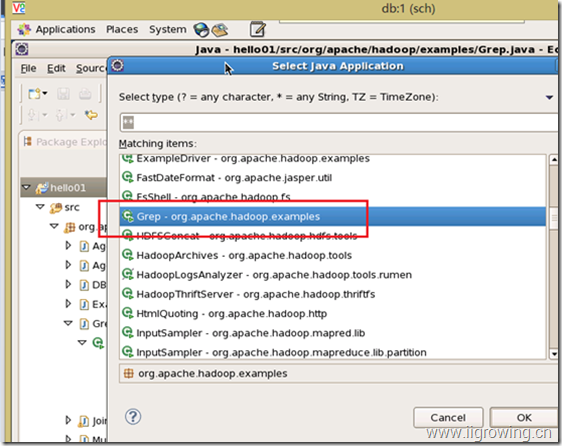Viewport: 562px width, 446px height.
Task: Collapse the hello01 project node
Action: point(27,187)
